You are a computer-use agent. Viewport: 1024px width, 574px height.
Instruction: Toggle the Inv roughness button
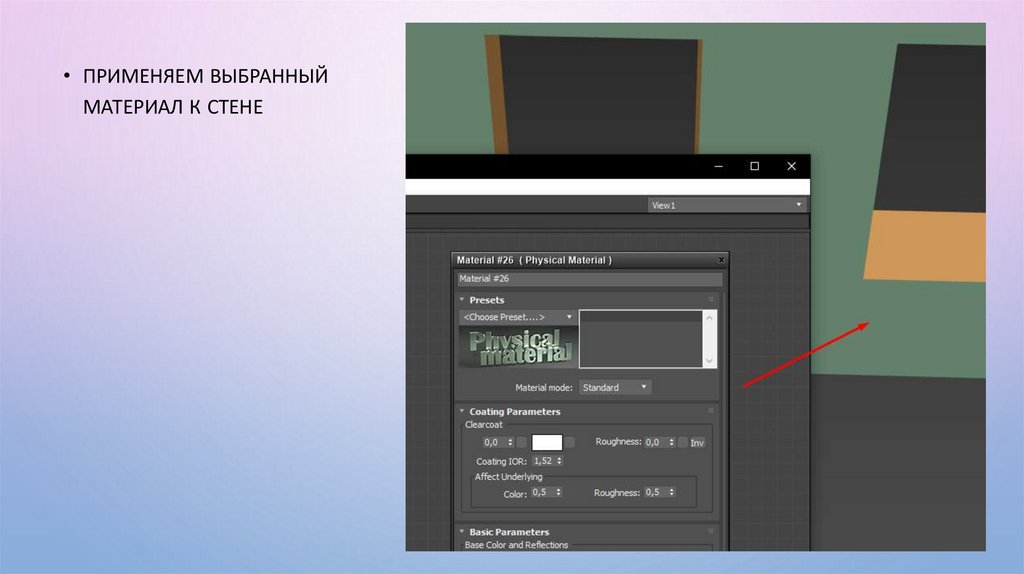pos(697,443)
